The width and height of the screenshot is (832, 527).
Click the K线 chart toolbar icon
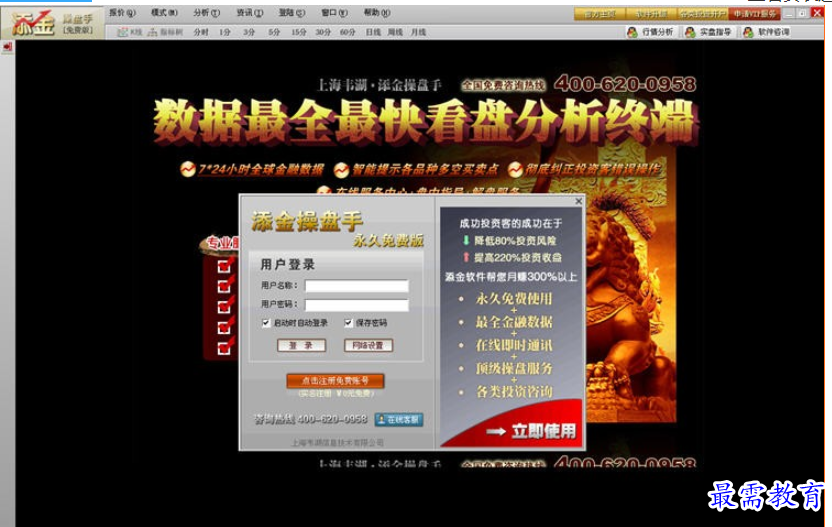coord(129,32)
